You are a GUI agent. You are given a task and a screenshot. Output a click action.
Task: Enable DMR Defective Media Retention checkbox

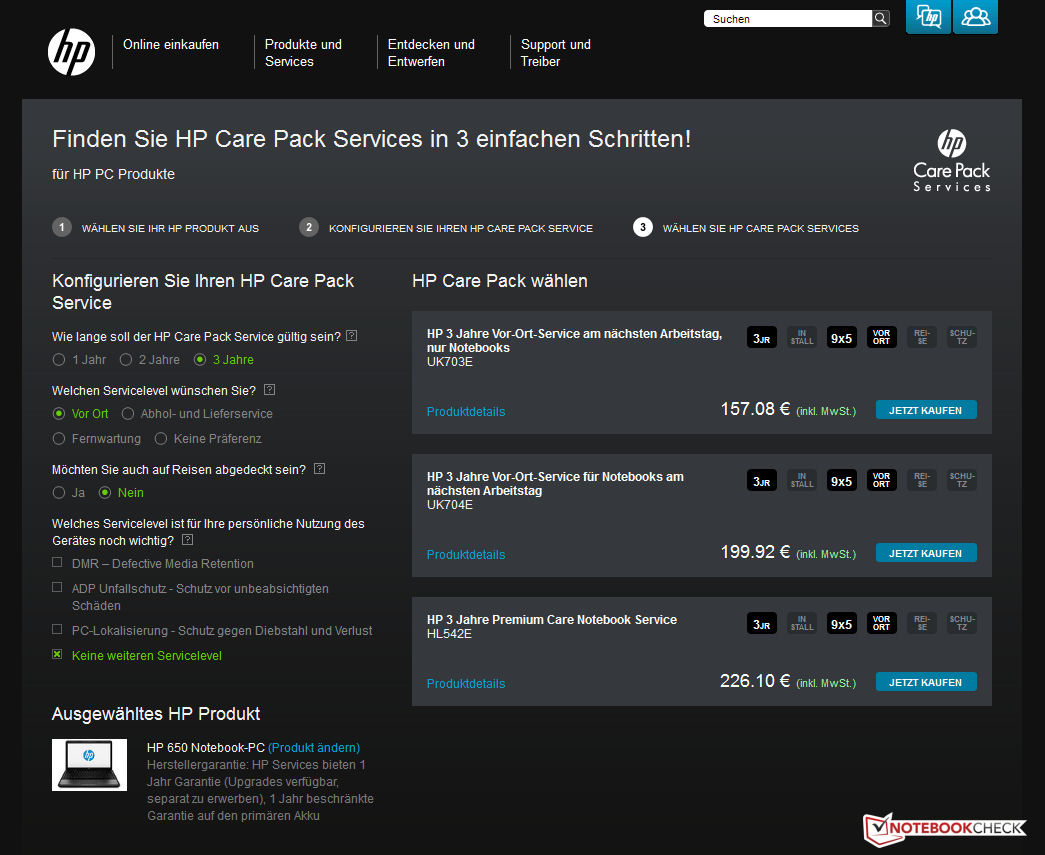point(57,562)
